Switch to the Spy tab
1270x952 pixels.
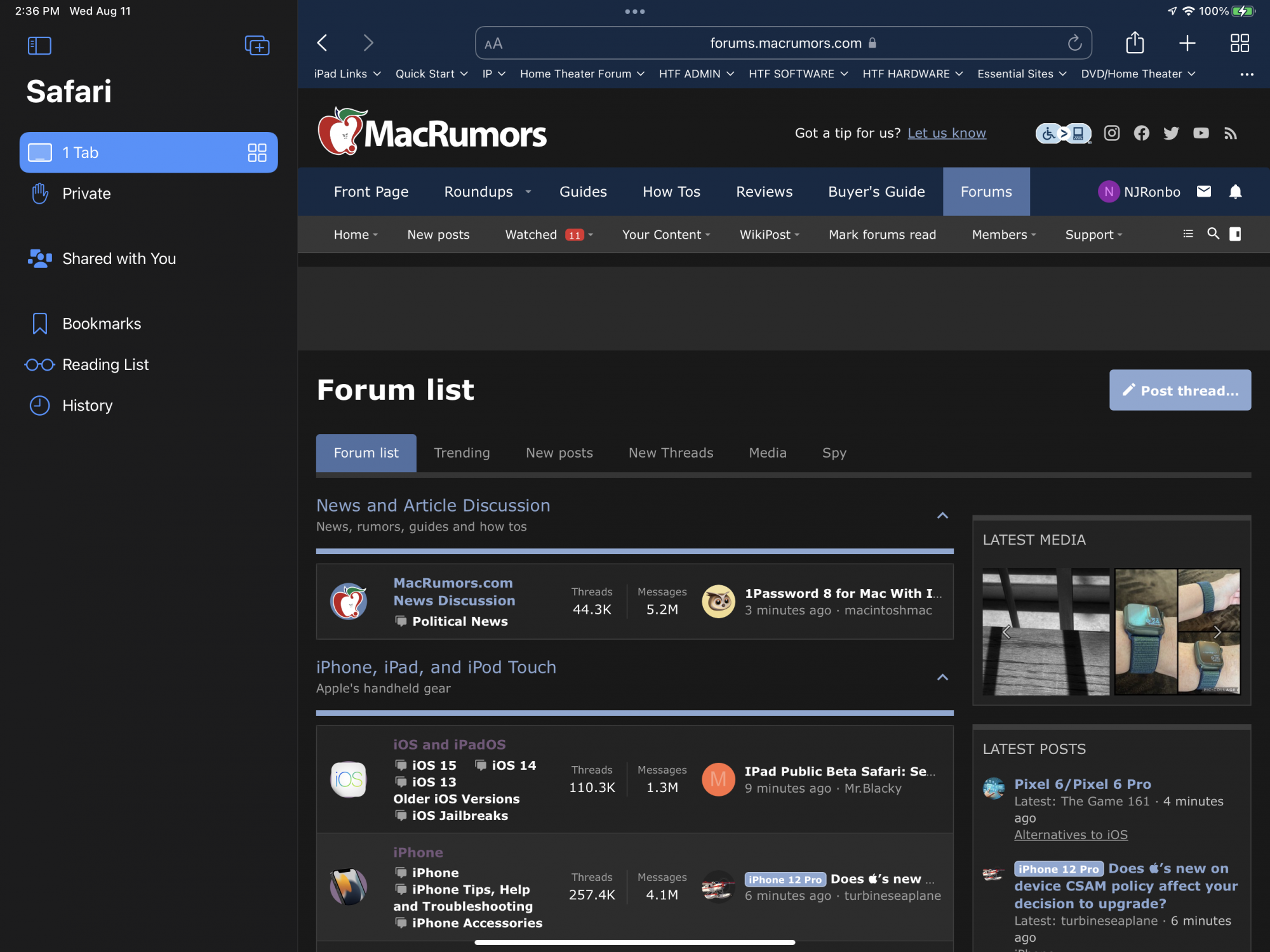pos(834,453)
